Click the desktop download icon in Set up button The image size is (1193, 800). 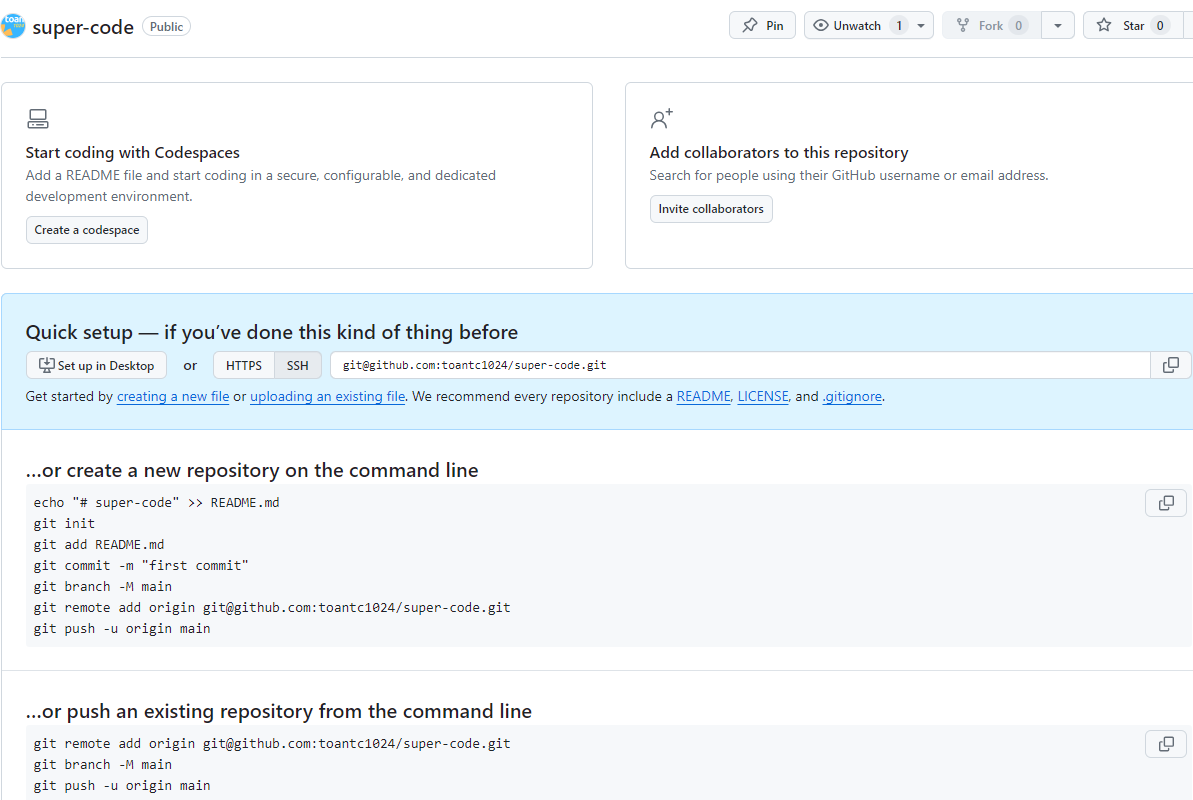pos(46,365)
